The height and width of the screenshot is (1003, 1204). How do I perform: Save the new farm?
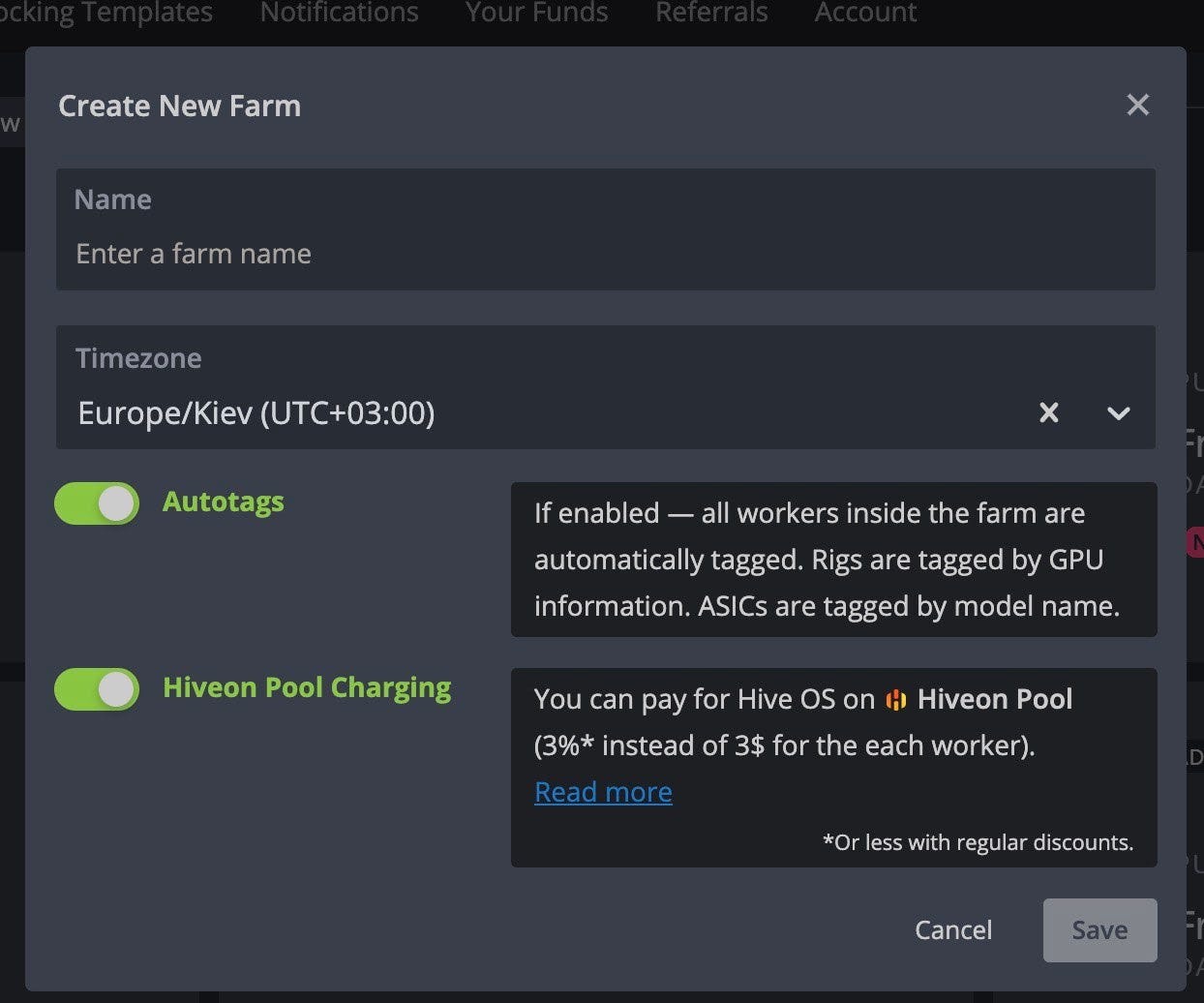click(x=1099, y=929)
